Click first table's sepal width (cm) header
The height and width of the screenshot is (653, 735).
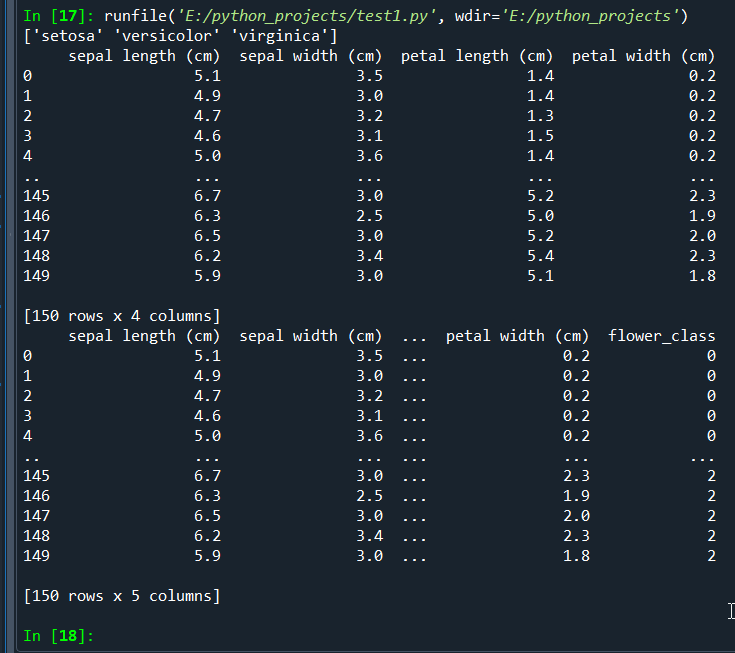(x=311, y=56)
